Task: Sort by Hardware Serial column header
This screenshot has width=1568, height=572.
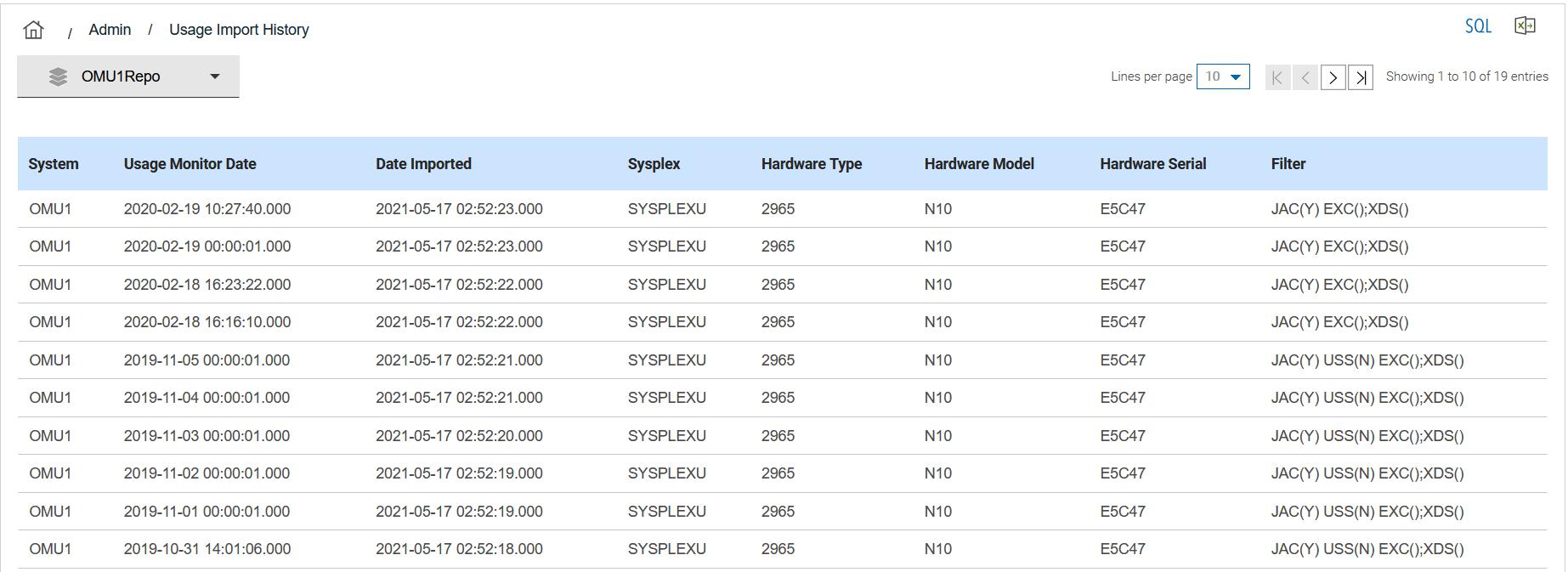Action: point(1152,164)
